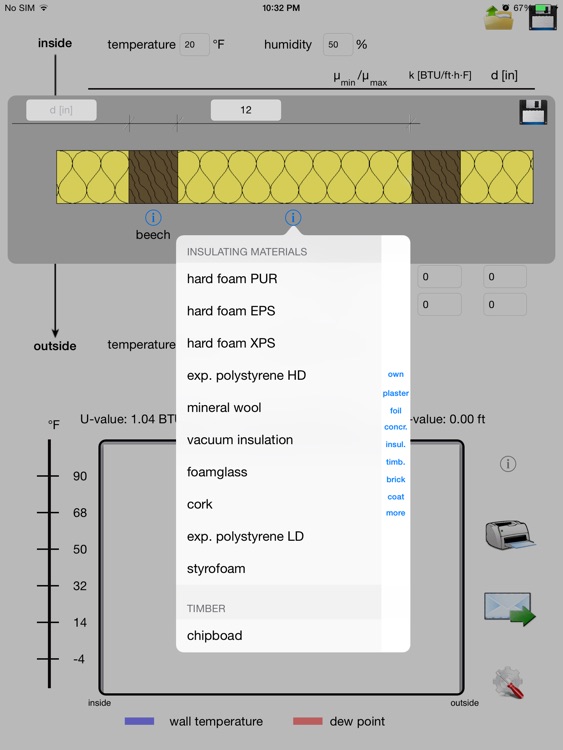Click the beech timber layer in the wall
The width and height of the screenshot is (563, 750).
pyautogui.click(x=153, y=177)
